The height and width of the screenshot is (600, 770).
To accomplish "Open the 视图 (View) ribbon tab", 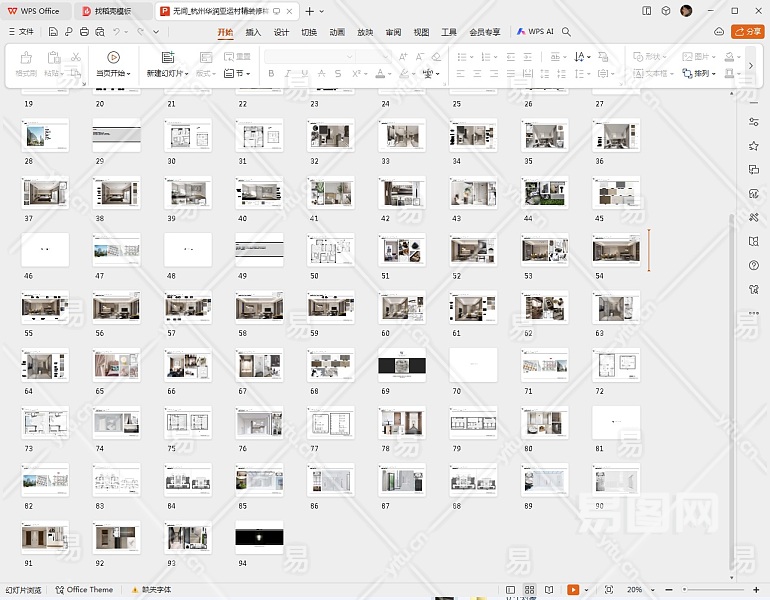I will point(421,32).
